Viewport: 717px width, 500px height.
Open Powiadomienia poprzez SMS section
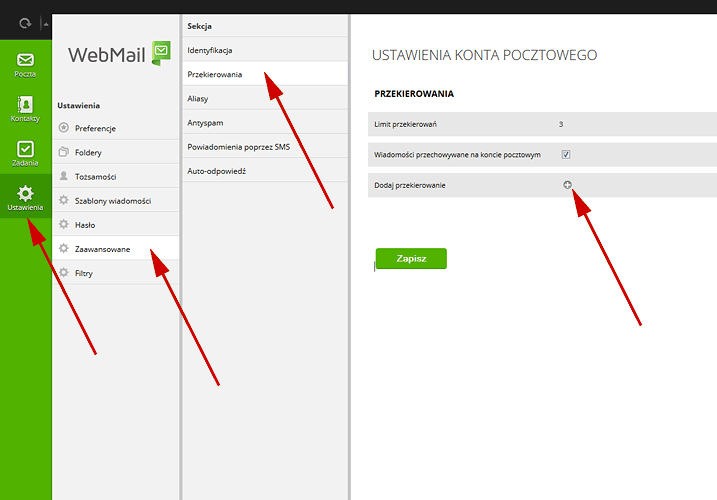(265, 147)
